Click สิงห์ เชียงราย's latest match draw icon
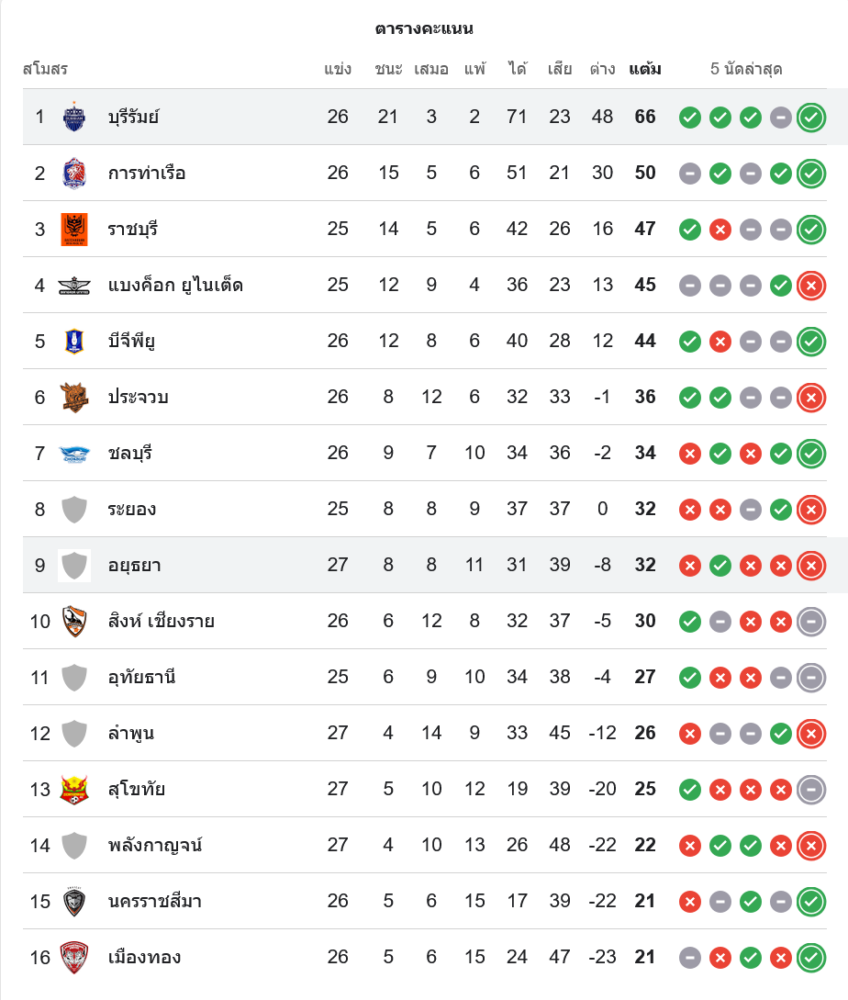The image size is (848, 1000). click(x=811, y=621)
